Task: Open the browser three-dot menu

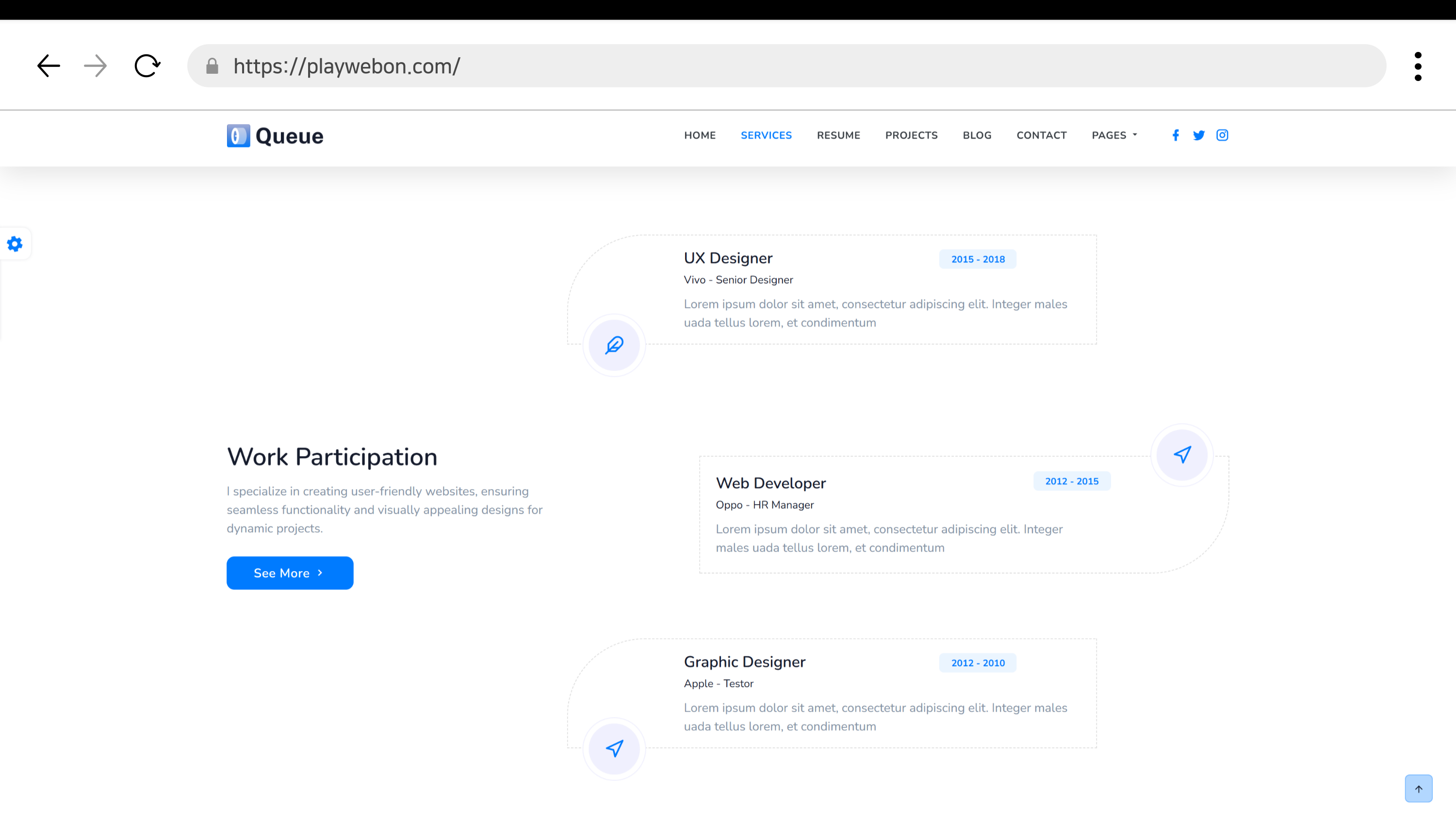Action: point(1418,66)
